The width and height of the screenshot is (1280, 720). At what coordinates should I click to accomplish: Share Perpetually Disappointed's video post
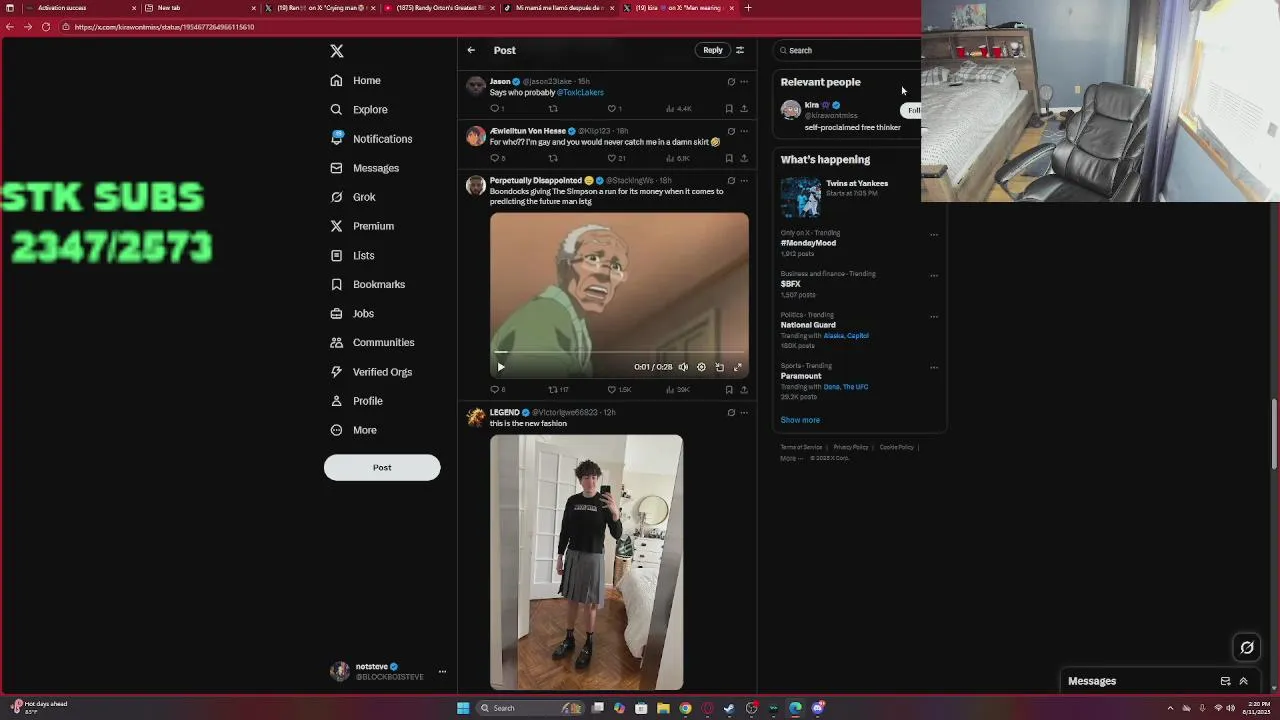pos(743,389)
